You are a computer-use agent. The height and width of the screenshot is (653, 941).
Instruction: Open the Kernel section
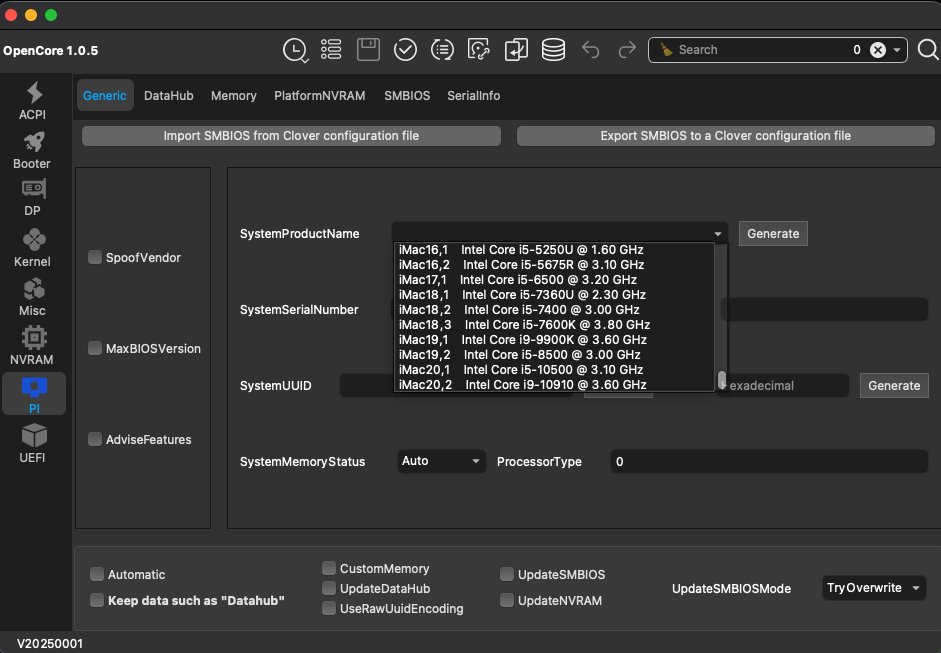click(33, 248)
